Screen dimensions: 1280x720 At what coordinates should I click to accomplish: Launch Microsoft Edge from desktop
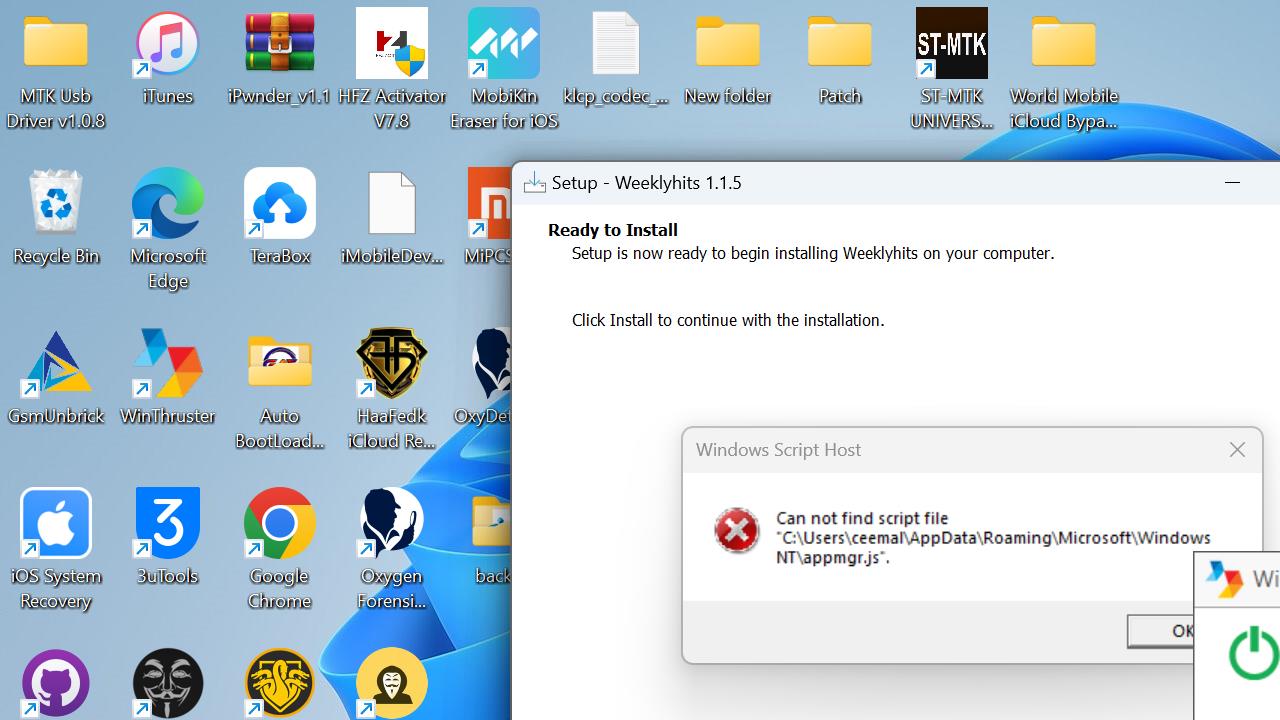168,206
